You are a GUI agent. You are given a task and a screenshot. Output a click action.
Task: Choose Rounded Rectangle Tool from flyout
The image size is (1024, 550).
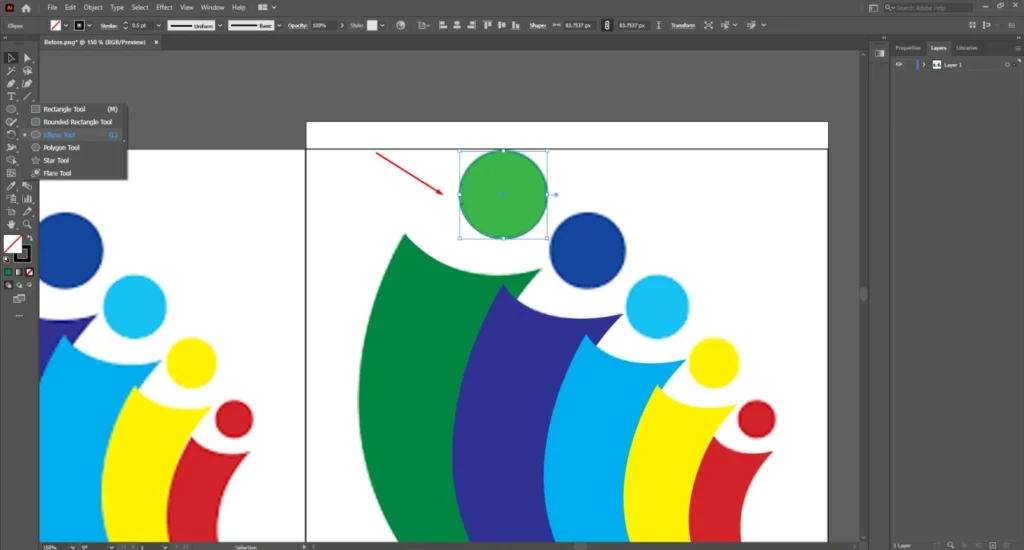pos(75,122)
